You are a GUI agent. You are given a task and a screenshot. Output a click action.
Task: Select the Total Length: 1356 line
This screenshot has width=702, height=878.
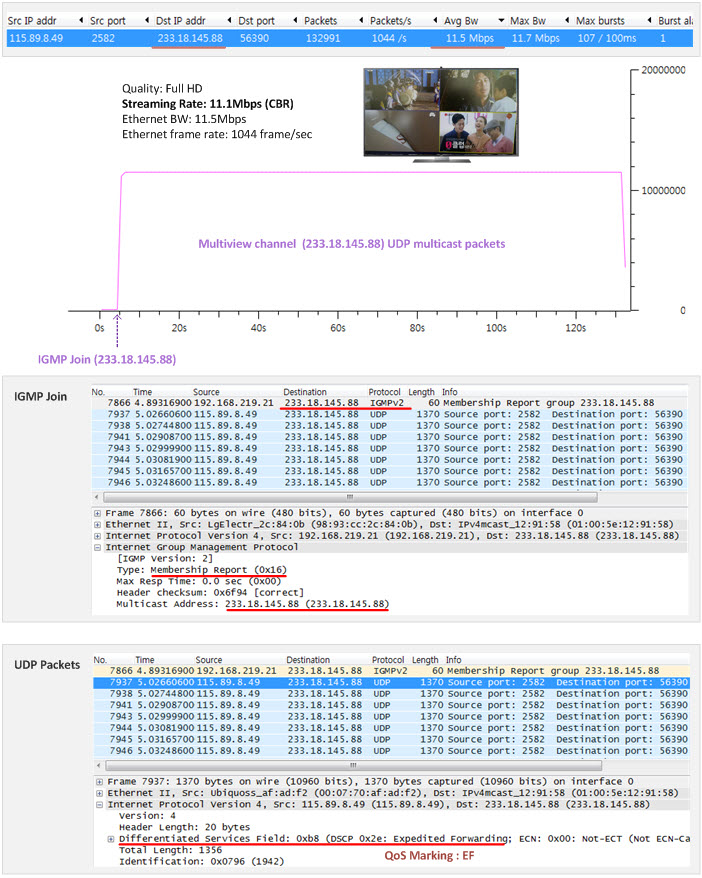(x=170, y=850)
